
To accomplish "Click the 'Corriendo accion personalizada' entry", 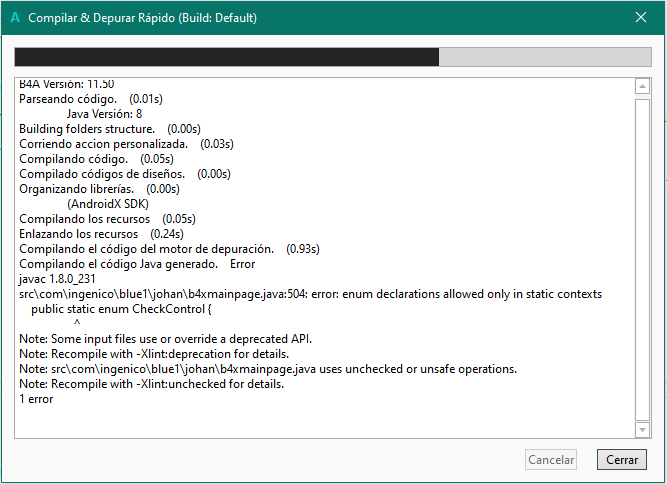I will [126, 144].
